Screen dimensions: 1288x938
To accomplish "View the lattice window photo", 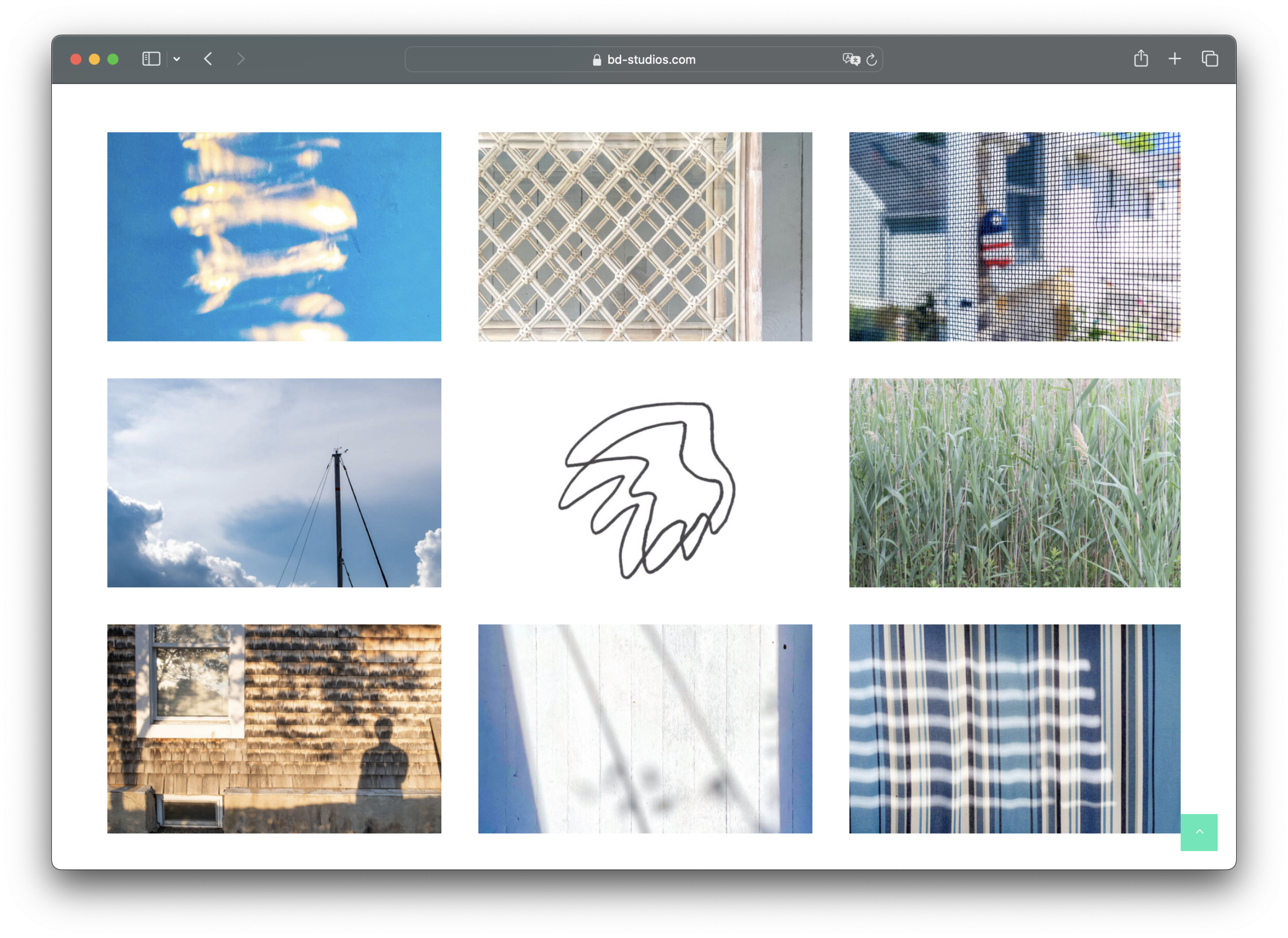I will [645, 237].
